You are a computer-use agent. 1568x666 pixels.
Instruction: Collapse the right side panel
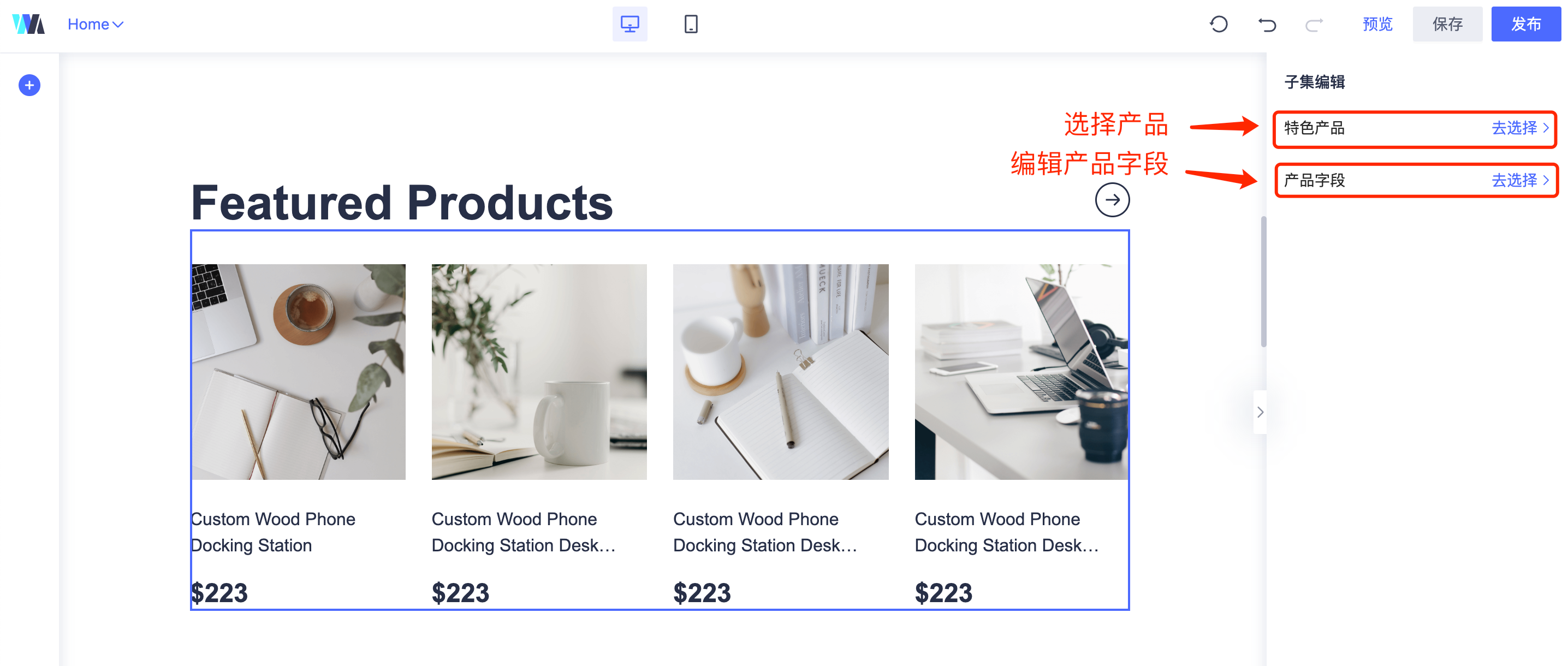(x=1260, y=412)
